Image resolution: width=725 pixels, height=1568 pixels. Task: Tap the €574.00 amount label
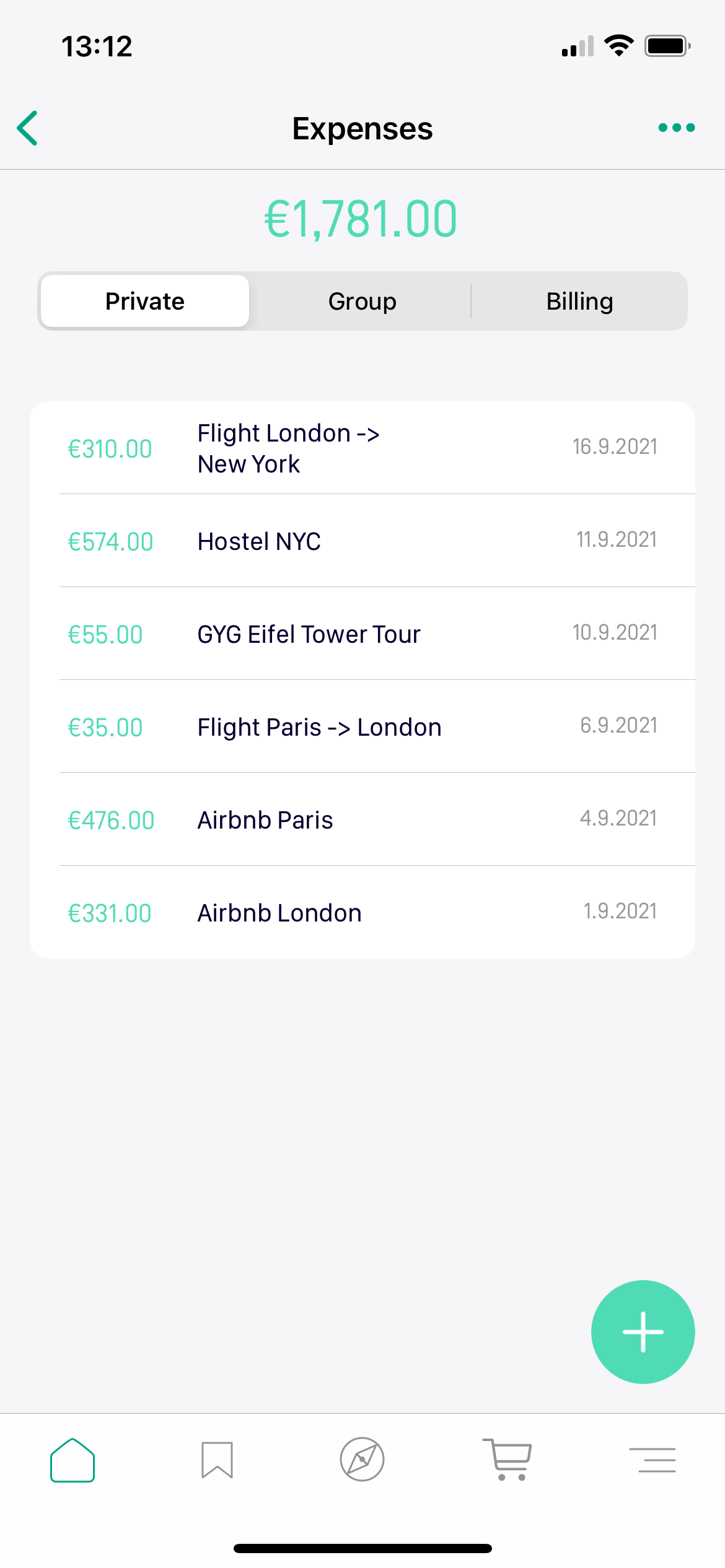coord(110,542)
